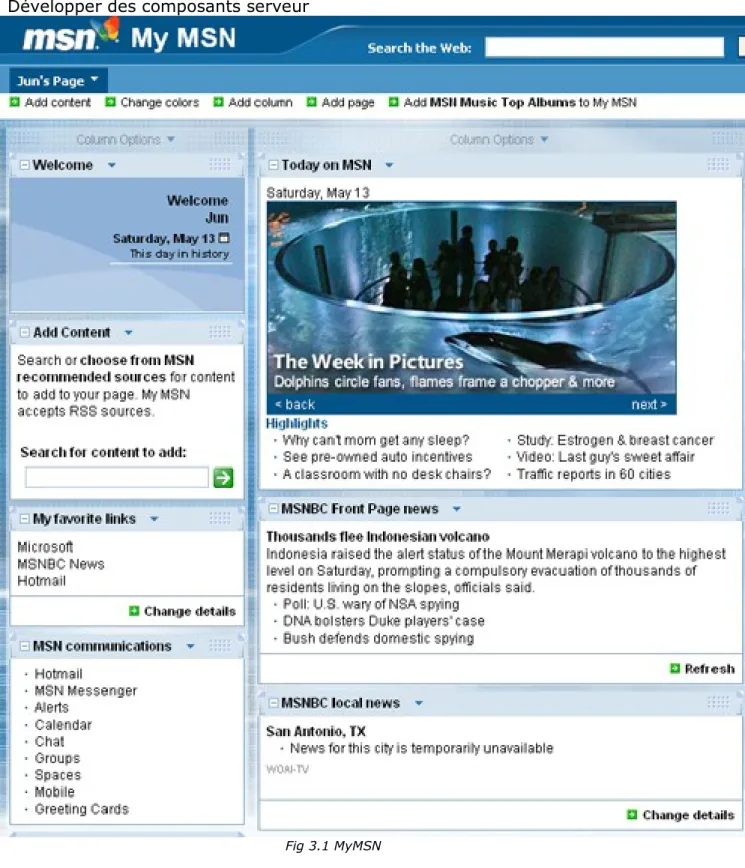Click green icon beside My favorite links Change details
Viewport: 745px width, 868px height.
(x=134, y=611)
